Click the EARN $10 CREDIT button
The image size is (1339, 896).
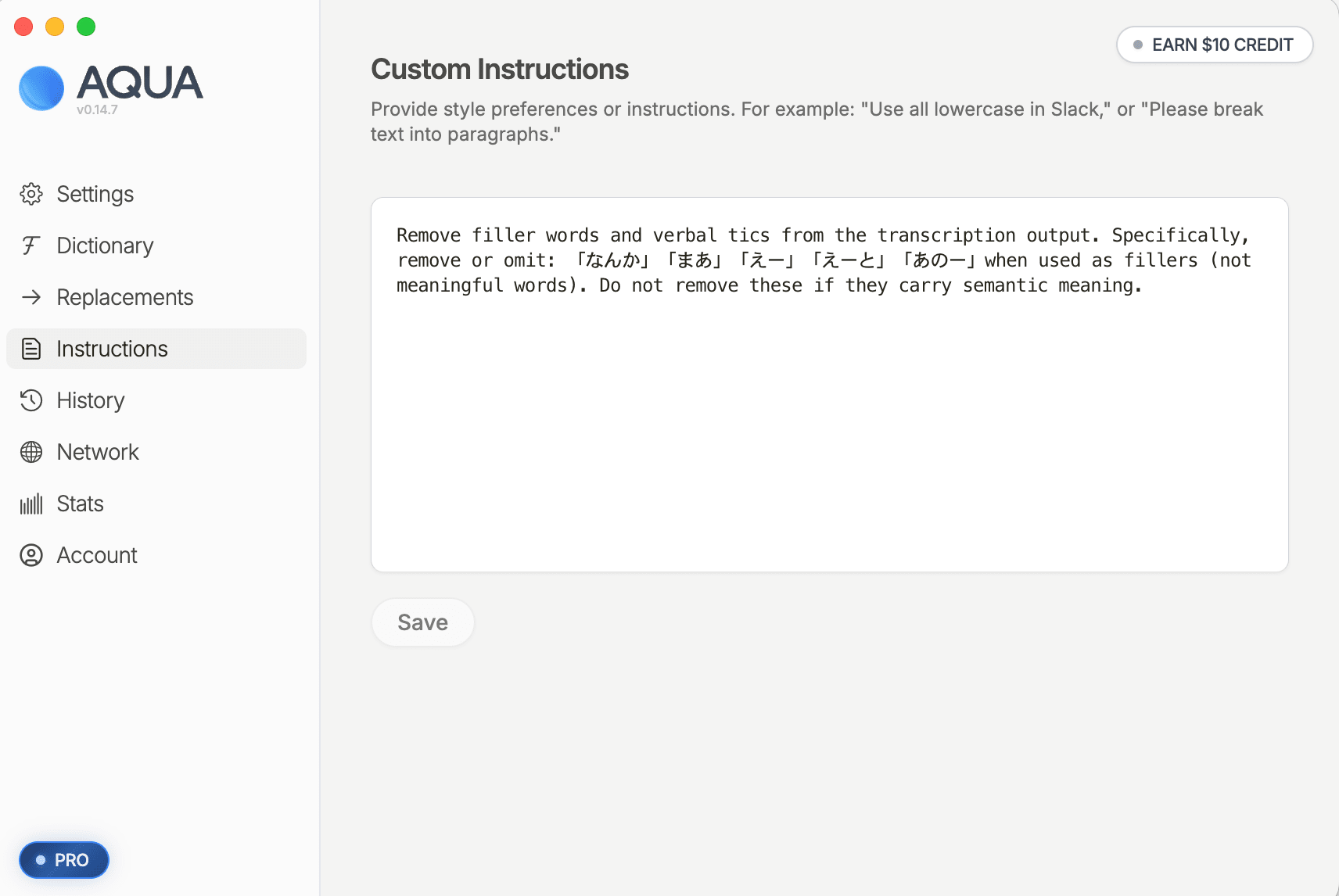[x=1215, y=45]
